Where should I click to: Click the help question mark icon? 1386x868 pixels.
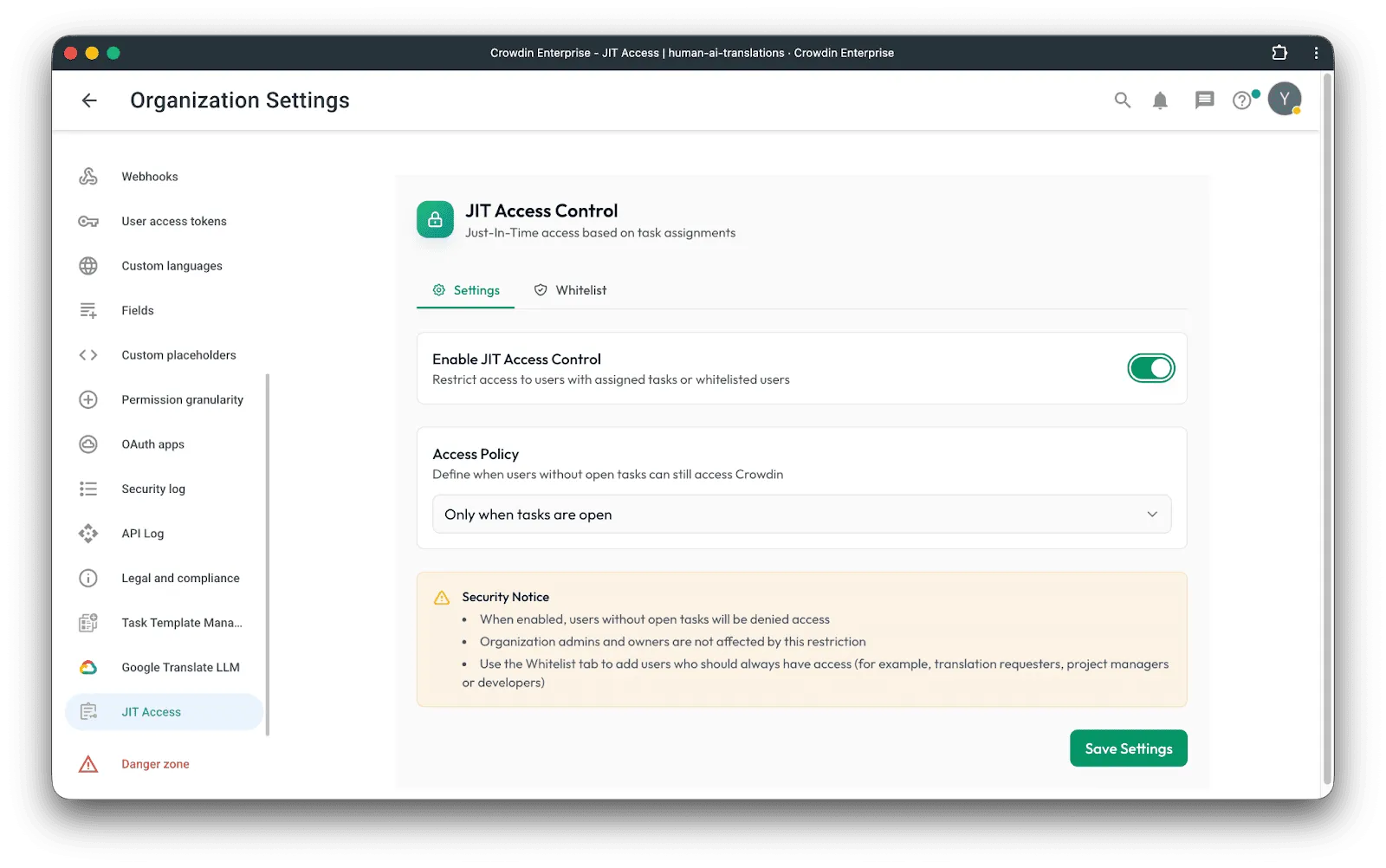tap(1242, 100)
